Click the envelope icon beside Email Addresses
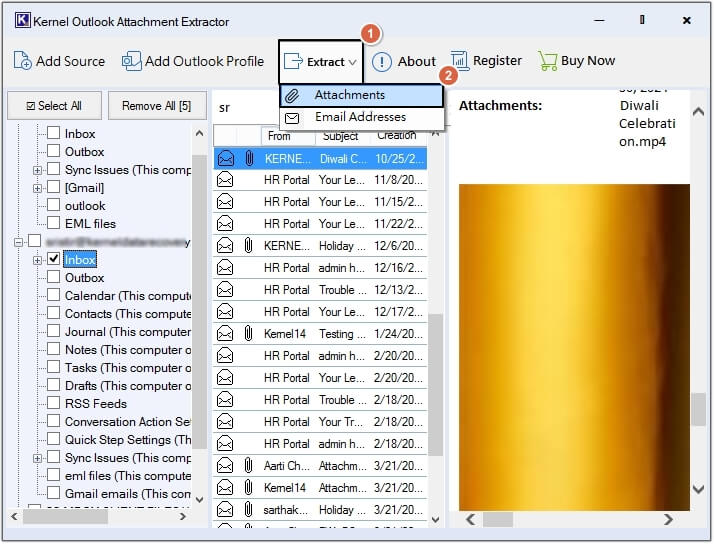 [291, 118]
